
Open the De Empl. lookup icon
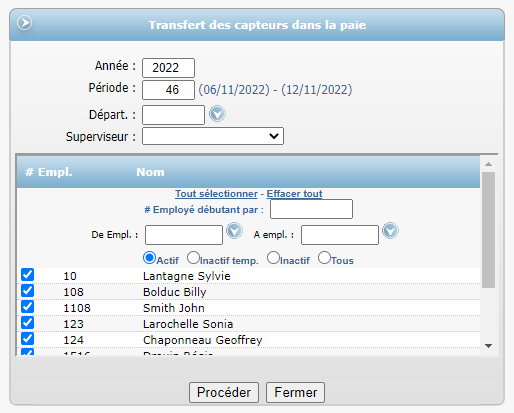tap(234, 231)
